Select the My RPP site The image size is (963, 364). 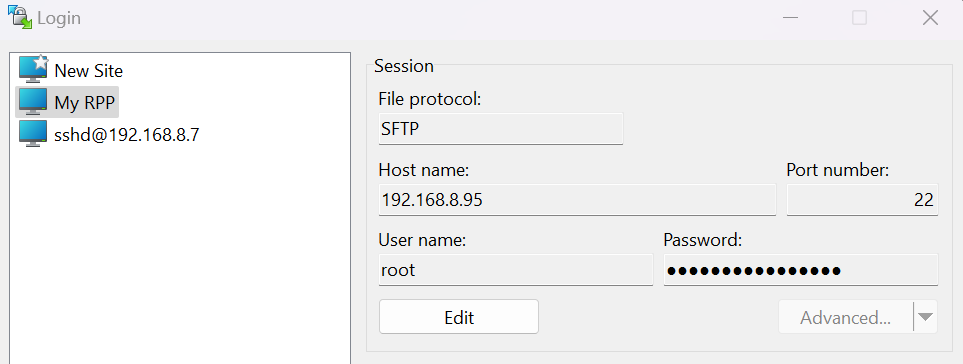pos(67,102)
